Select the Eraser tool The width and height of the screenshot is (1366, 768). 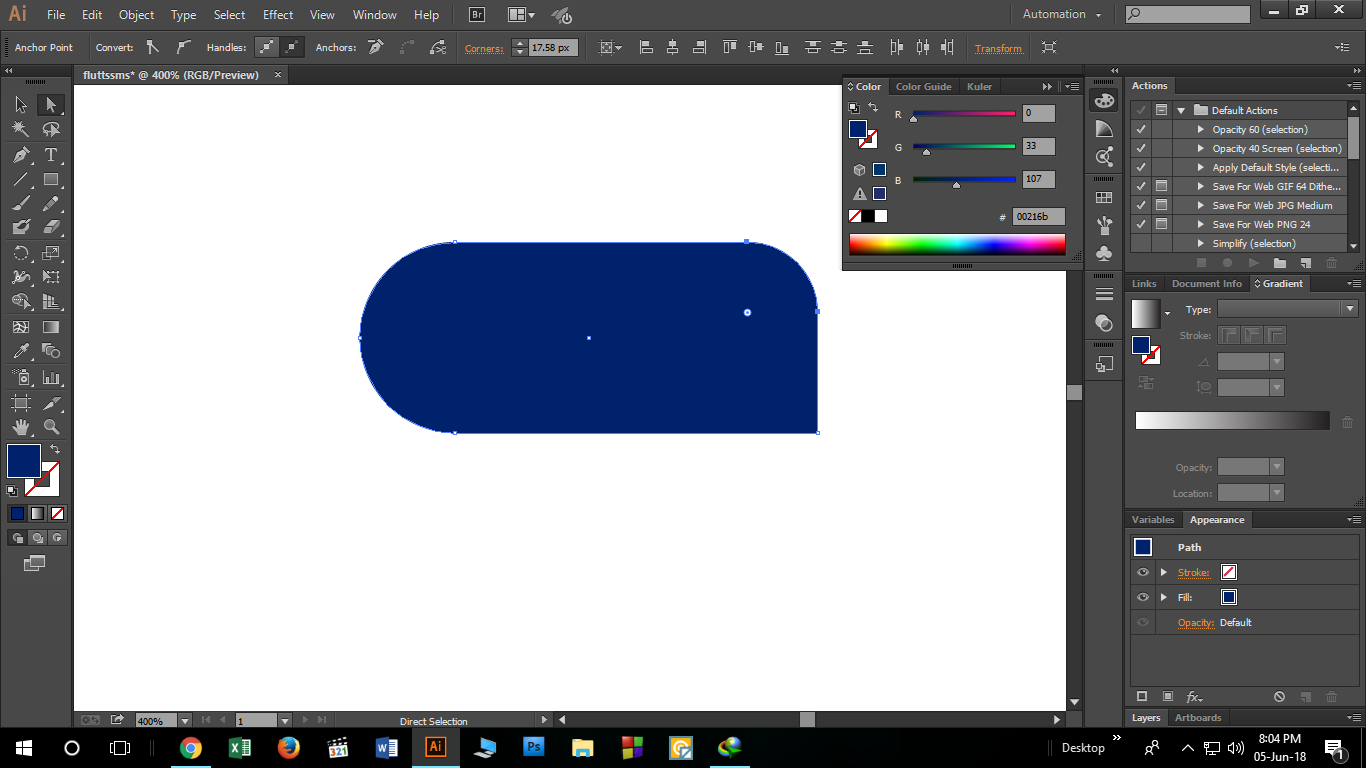point(51,228)
